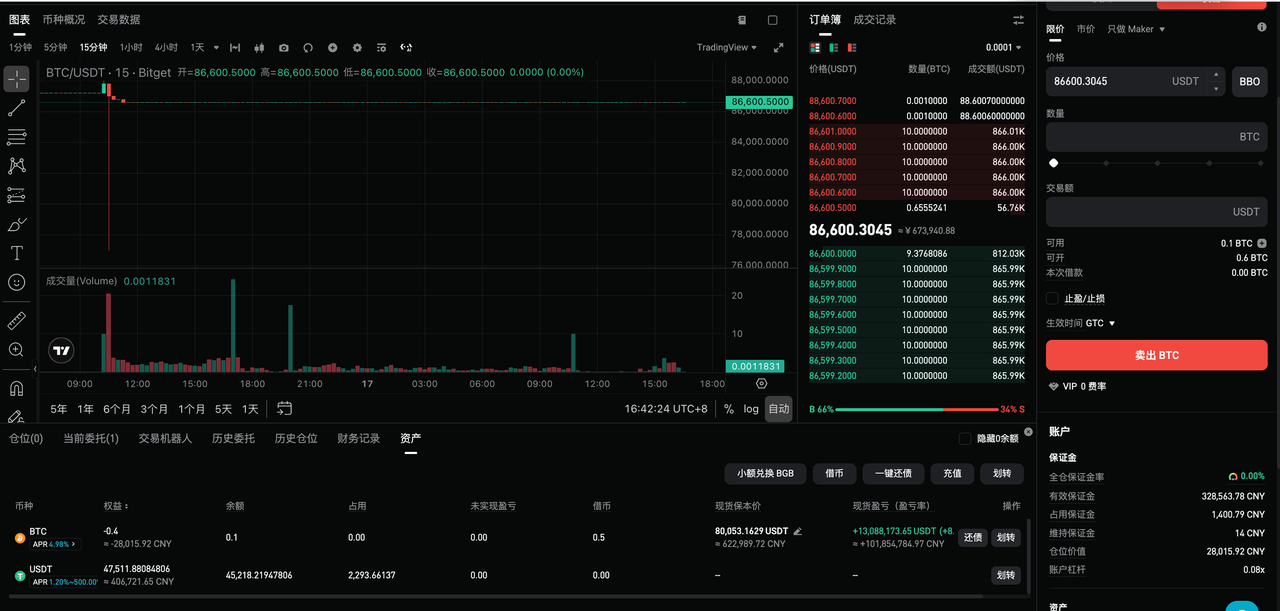The image size is (1280, 611).
Task: Click the quantity percentage slider handle
Action: click(x=1053, y=162)
